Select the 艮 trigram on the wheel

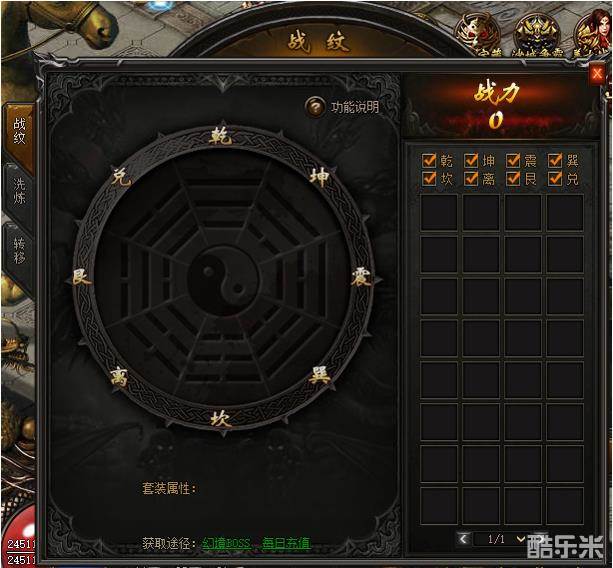pyautogui.click(x=82, y=278)
